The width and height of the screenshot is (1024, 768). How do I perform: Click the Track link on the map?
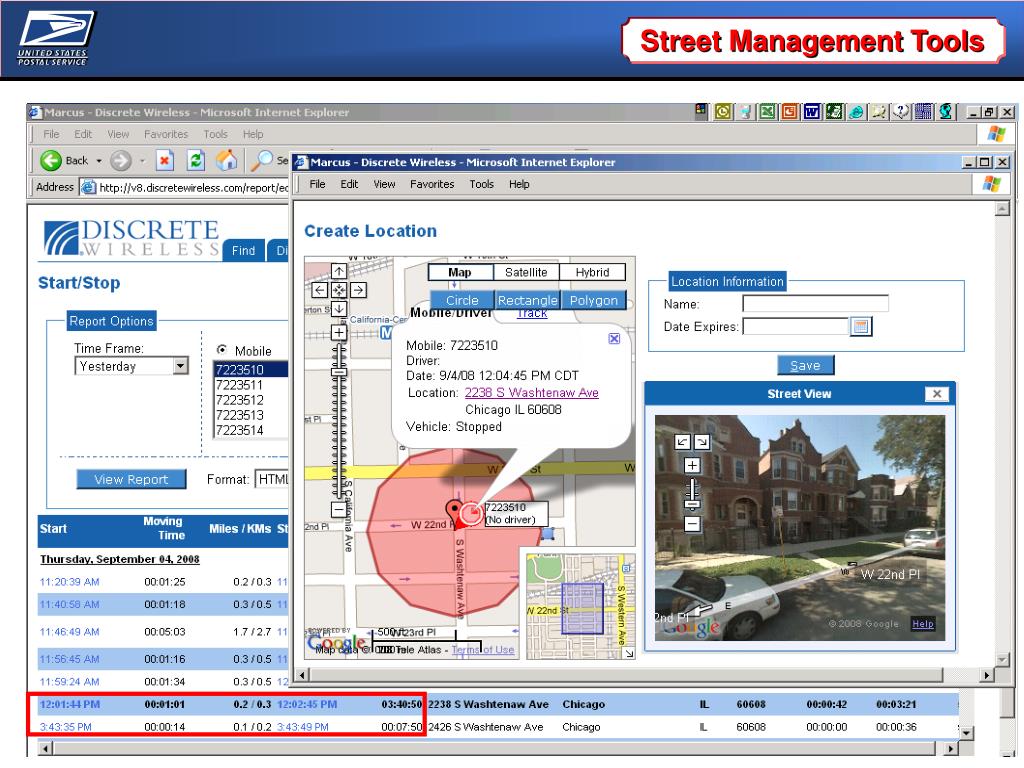point(532,313)
